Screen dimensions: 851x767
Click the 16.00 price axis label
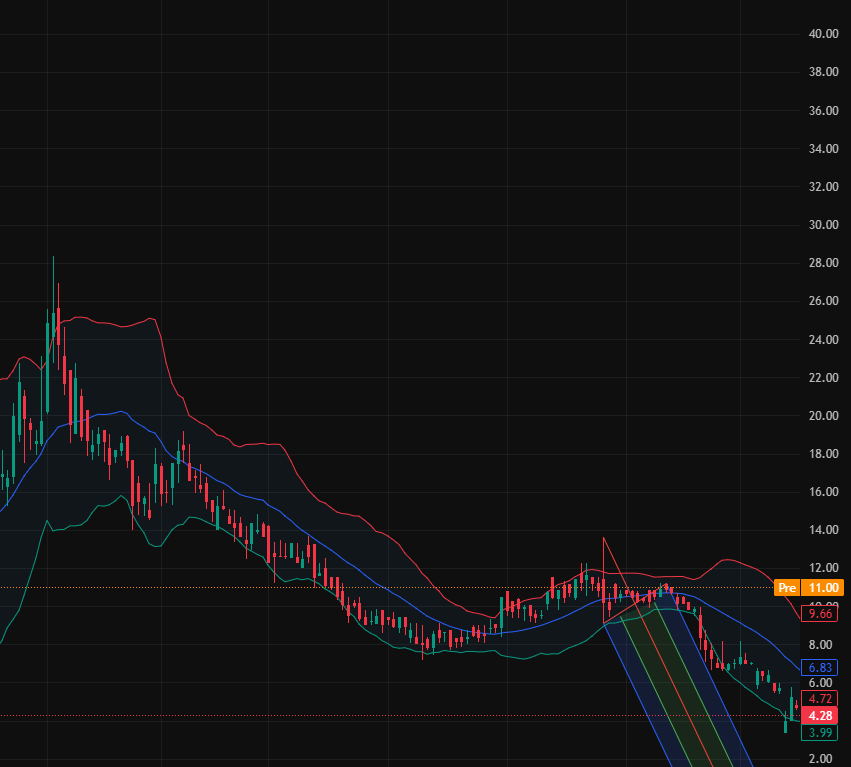click(823, 492)
